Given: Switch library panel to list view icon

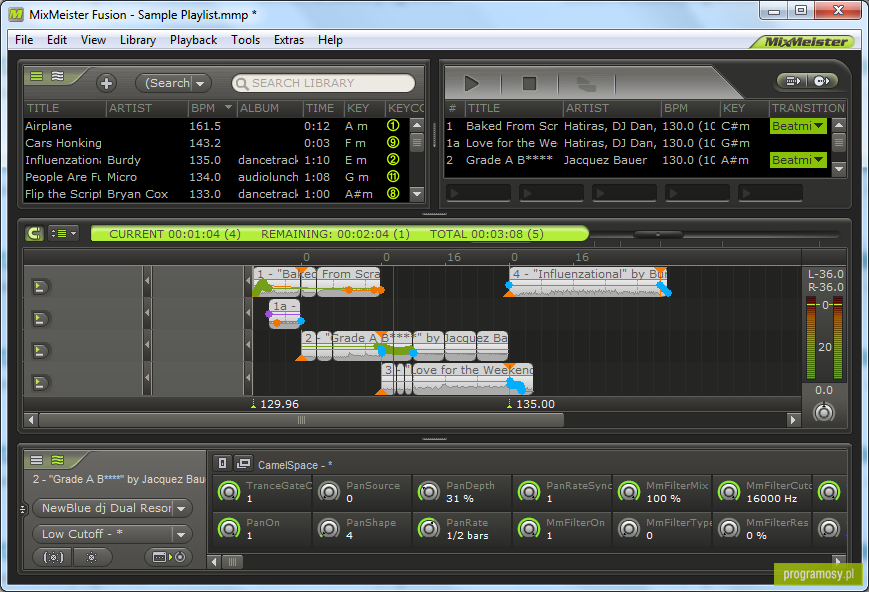Looking at the screenshot, I should (37, 76).
